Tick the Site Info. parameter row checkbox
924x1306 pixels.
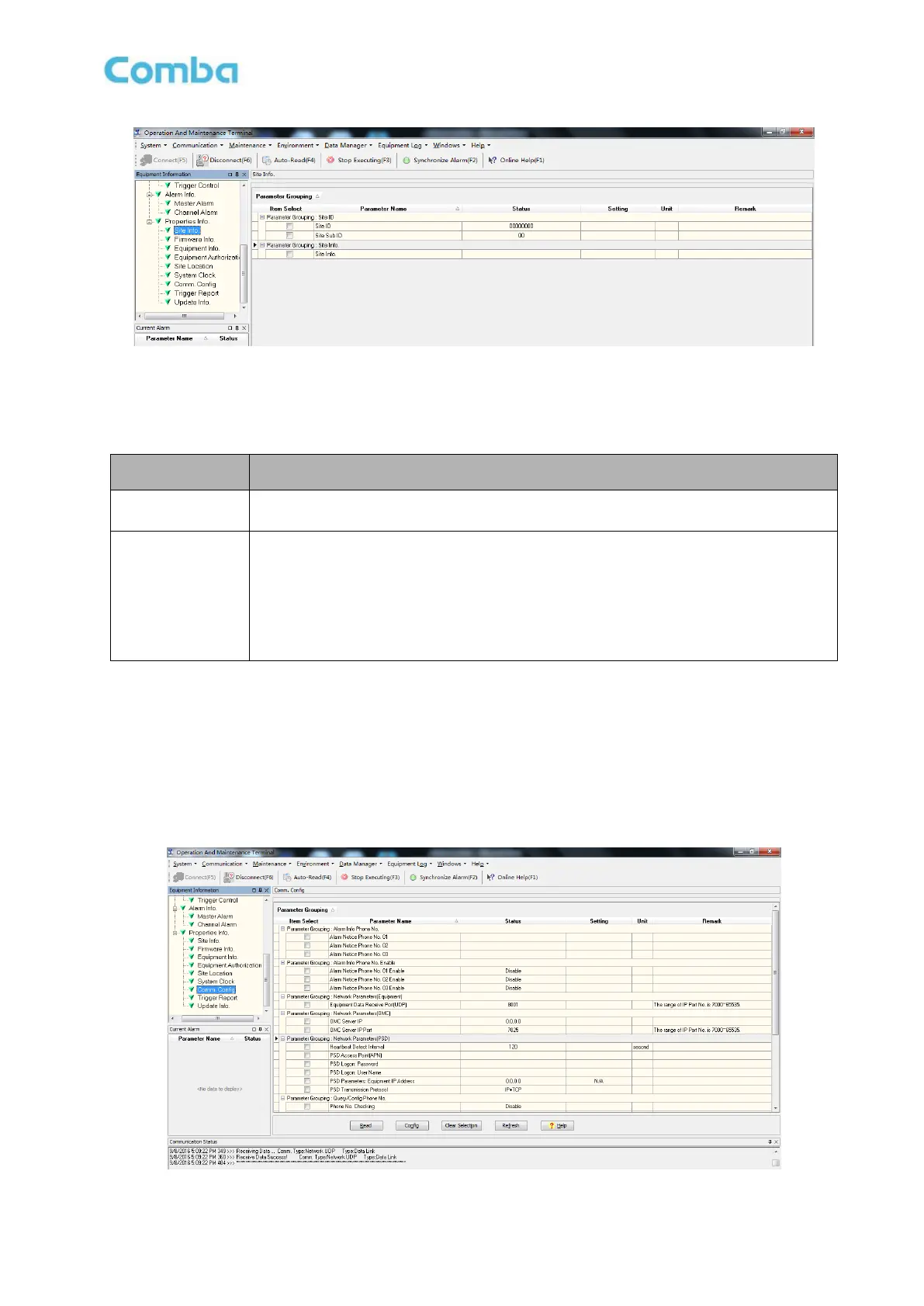289,254
